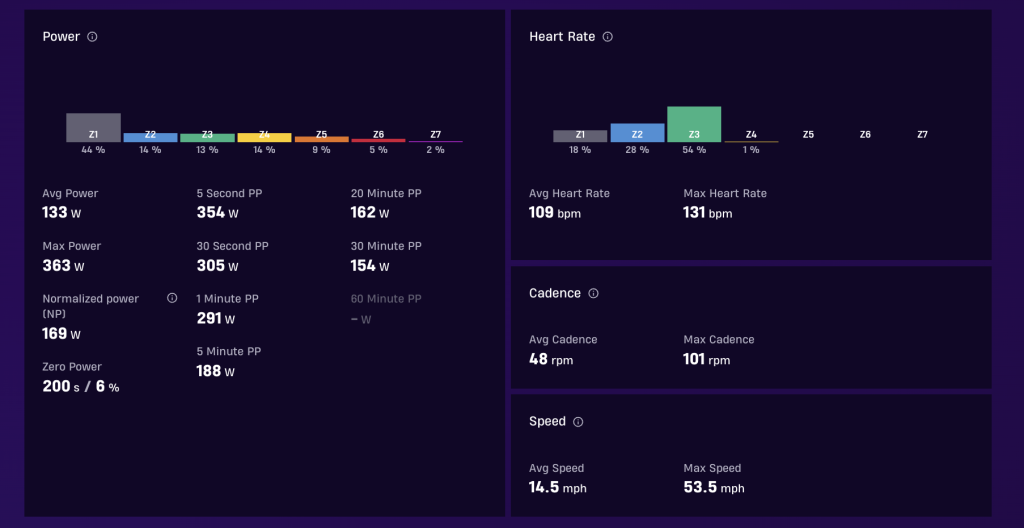Click the 9 % power zone value
The height and width of the screenshot is (528, 1024).
321,150
